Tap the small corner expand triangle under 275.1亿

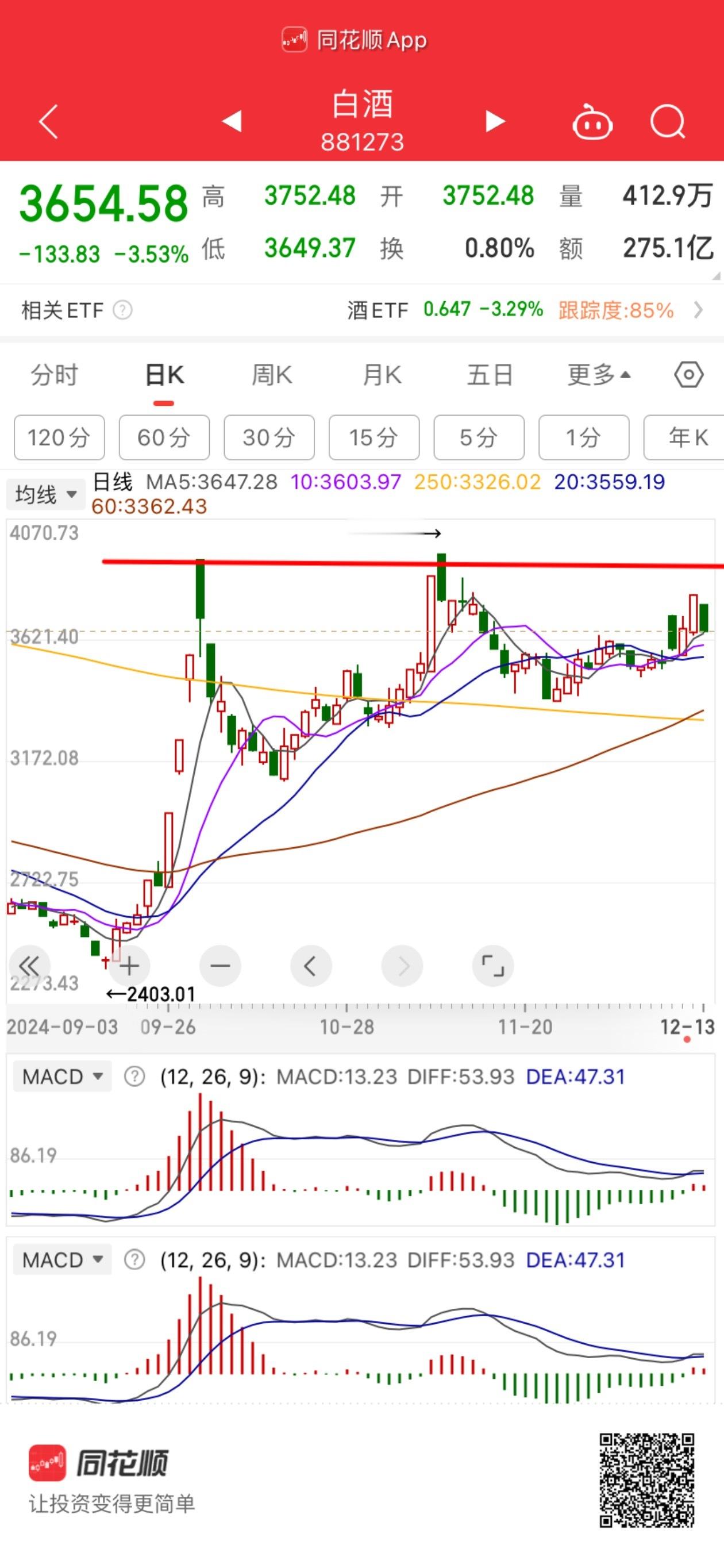[715, 275]
